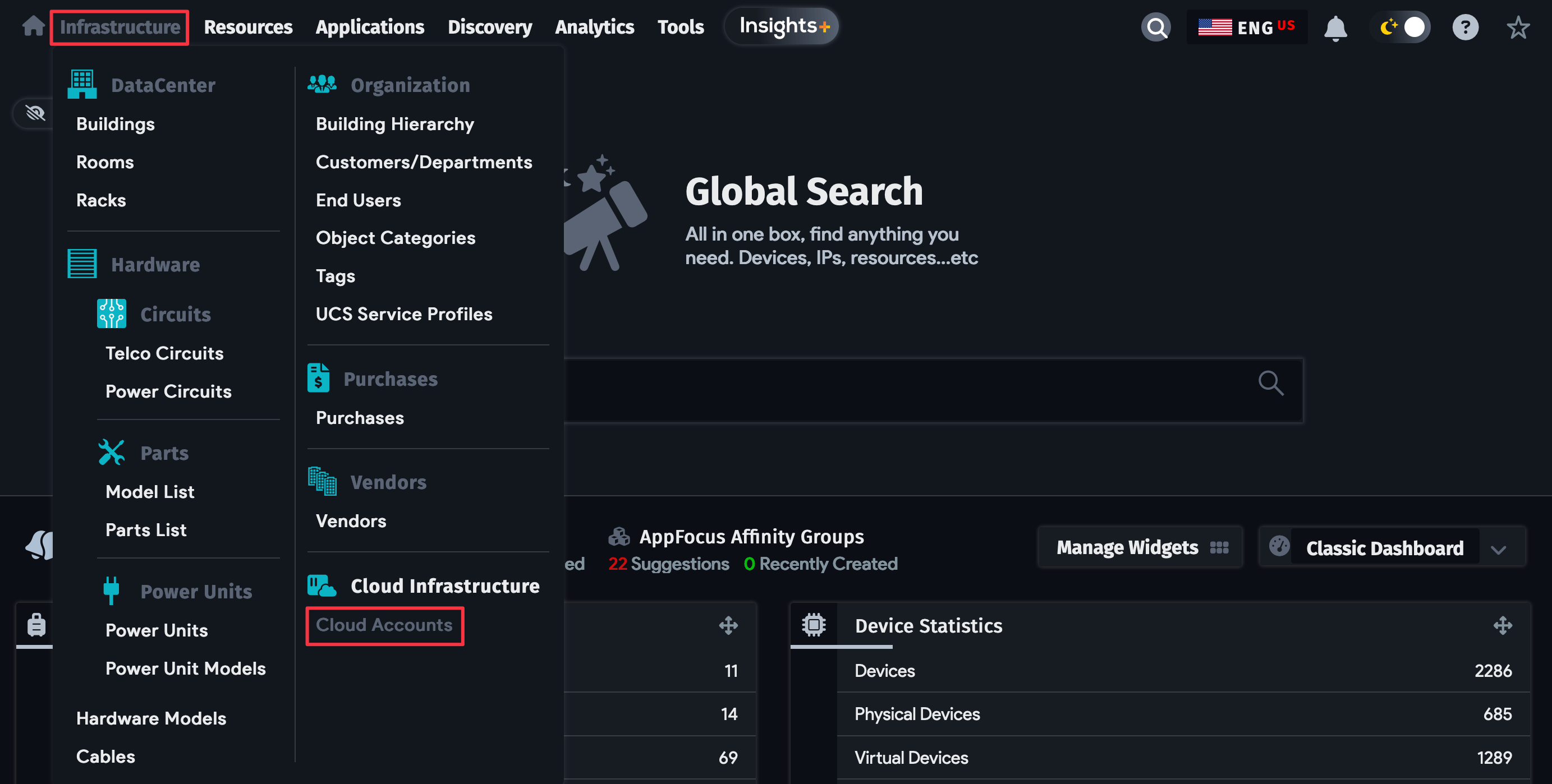Click inside the Global Search input field

click(904, 390)
